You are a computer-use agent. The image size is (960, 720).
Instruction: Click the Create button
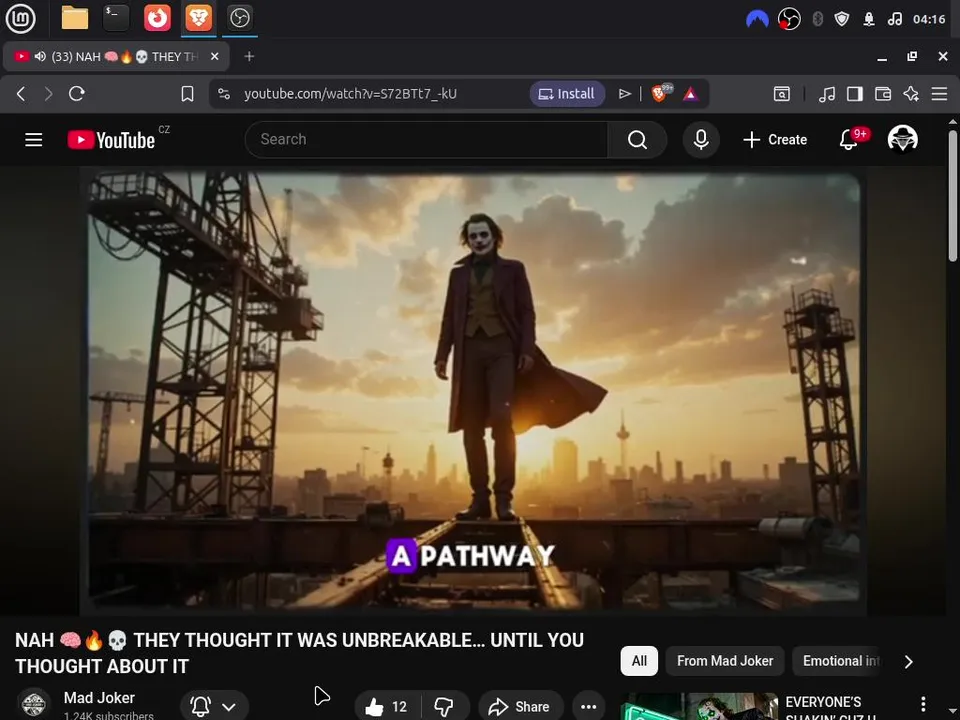(774, 140)
